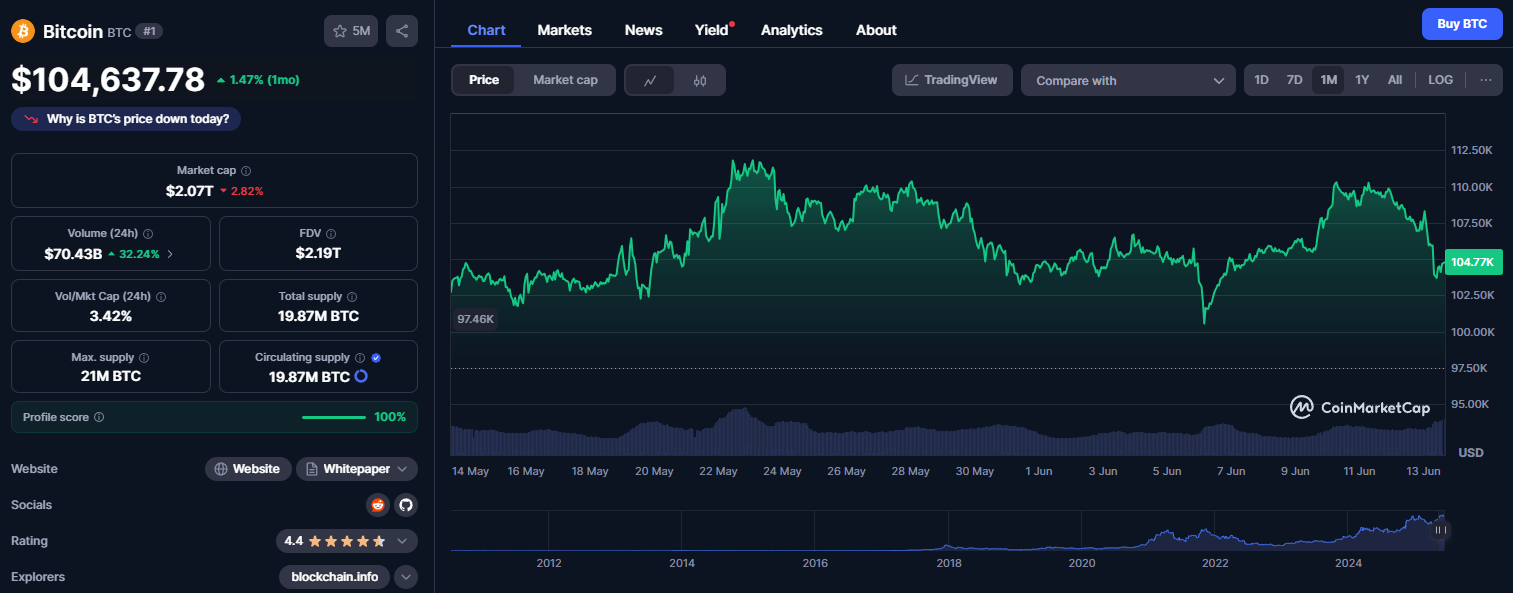Add Bitcoin to watchlist star button

coord(350,31)
